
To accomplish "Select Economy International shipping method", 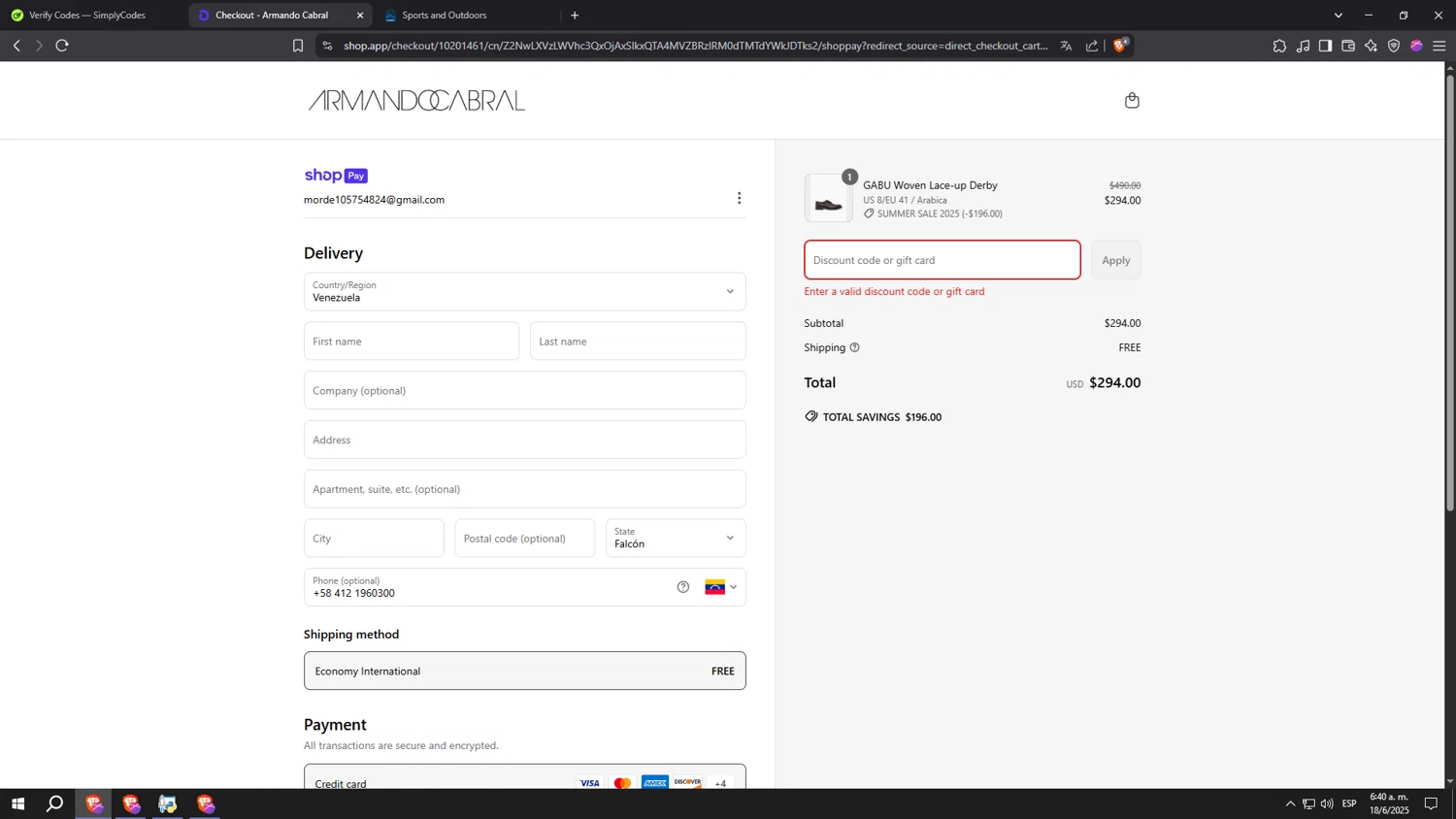I will (524, 671).
